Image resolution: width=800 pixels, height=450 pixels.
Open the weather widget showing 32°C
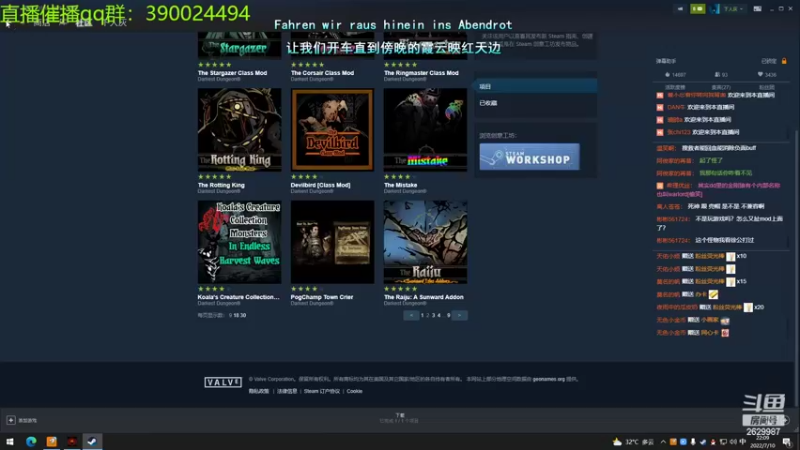click(633, 442)
